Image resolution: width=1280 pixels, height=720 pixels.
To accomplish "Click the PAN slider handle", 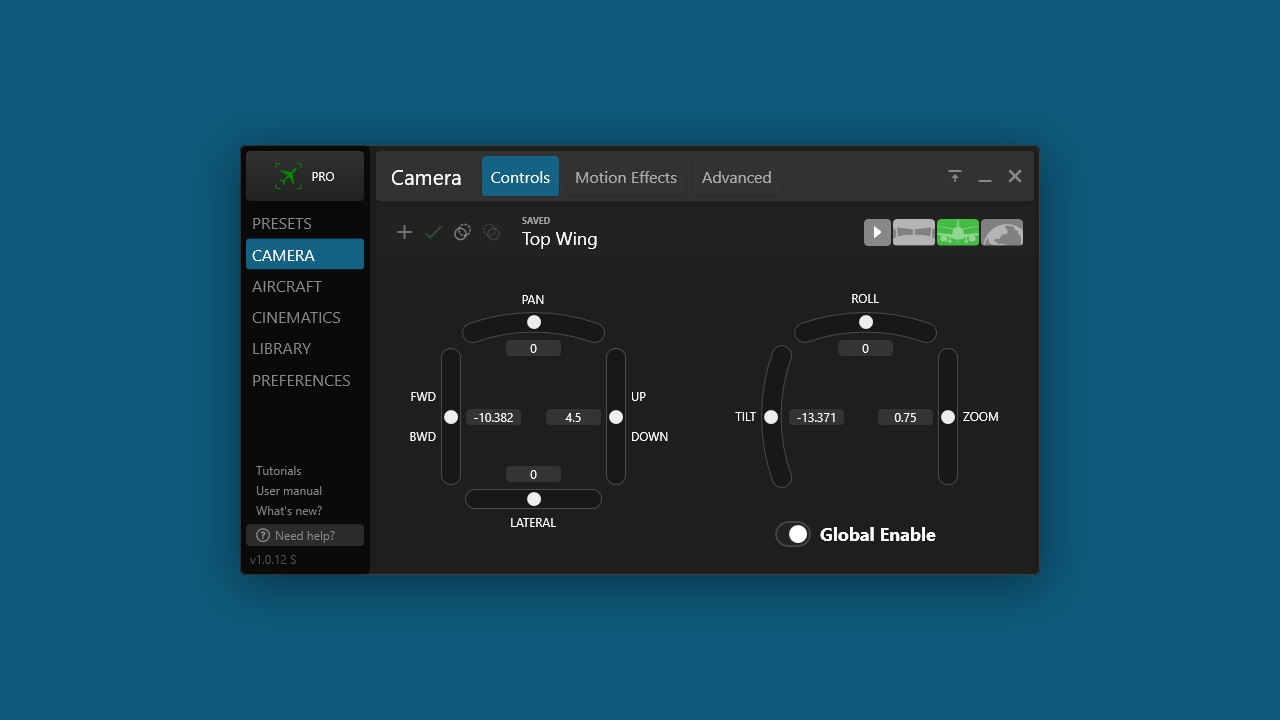I will pyautogui.click(x=534, y=322).
